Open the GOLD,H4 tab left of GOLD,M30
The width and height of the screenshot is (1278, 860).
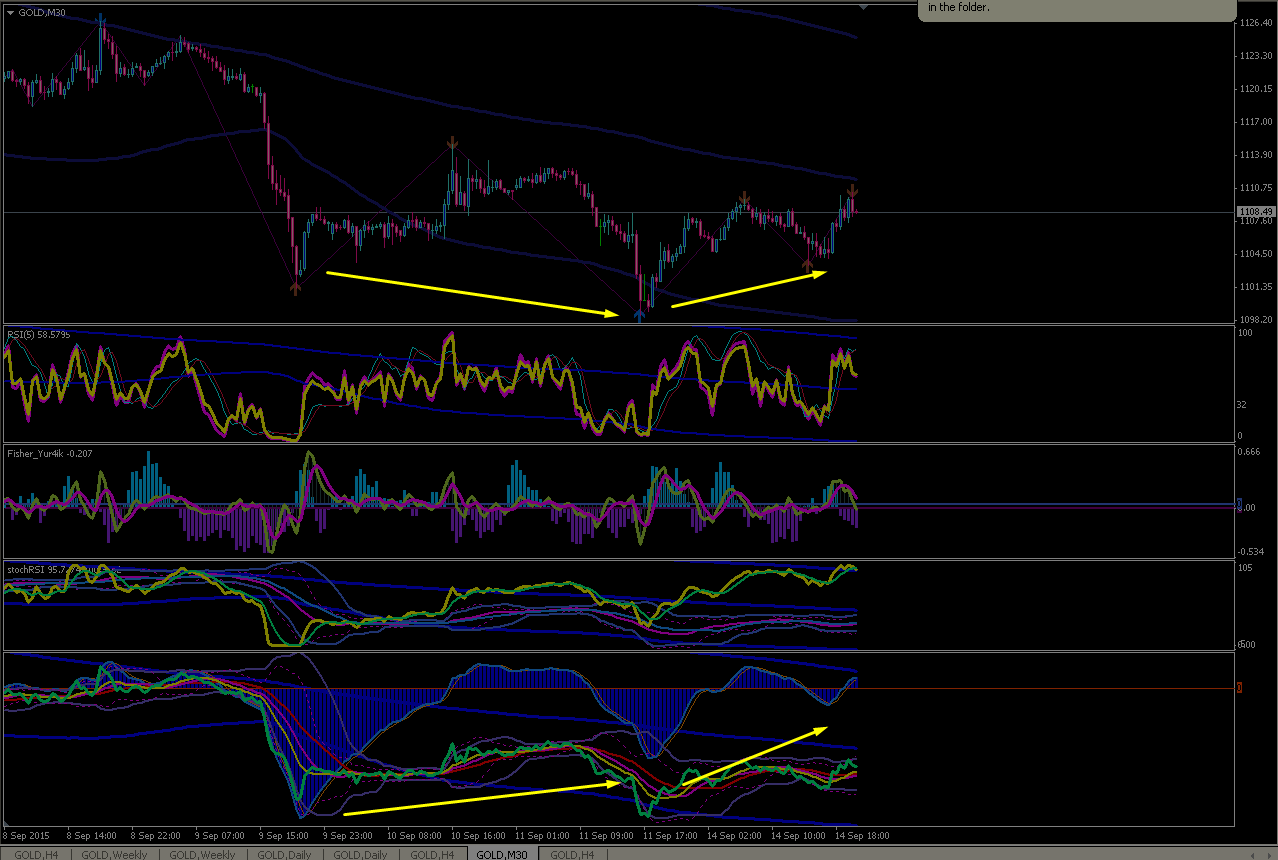pyautogui.click(x=432, y=855)
